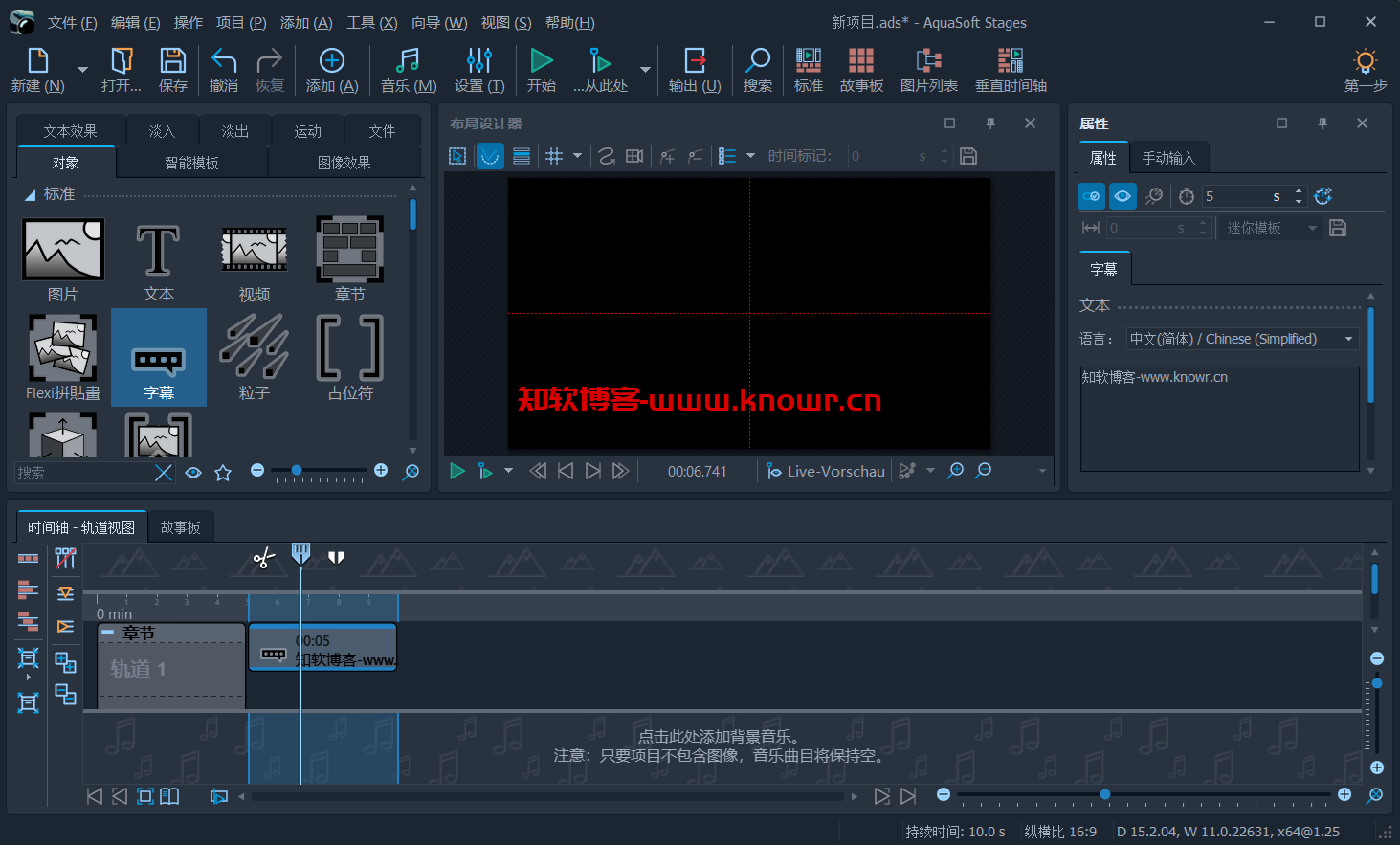This screenshot has height=845, width=1400.
Task: Toggle the eye visibility filter in toolbox
Action: 193,473
